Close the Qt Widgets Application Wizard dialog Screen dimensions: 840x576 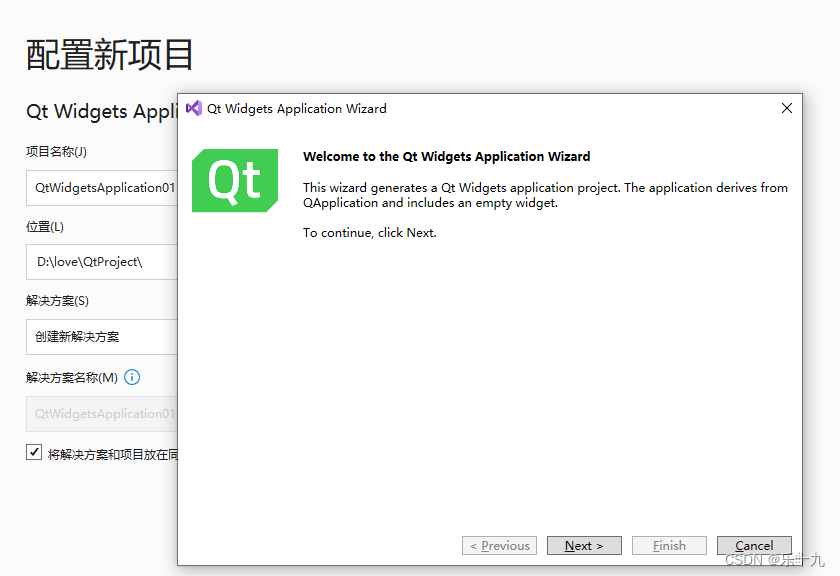coord(786,108)
